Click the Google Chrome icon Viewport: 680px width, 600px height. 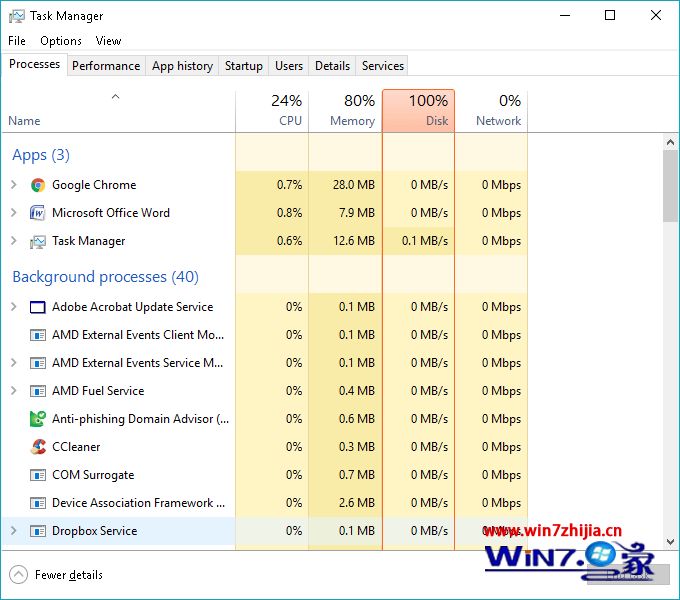tap(38, 185)
